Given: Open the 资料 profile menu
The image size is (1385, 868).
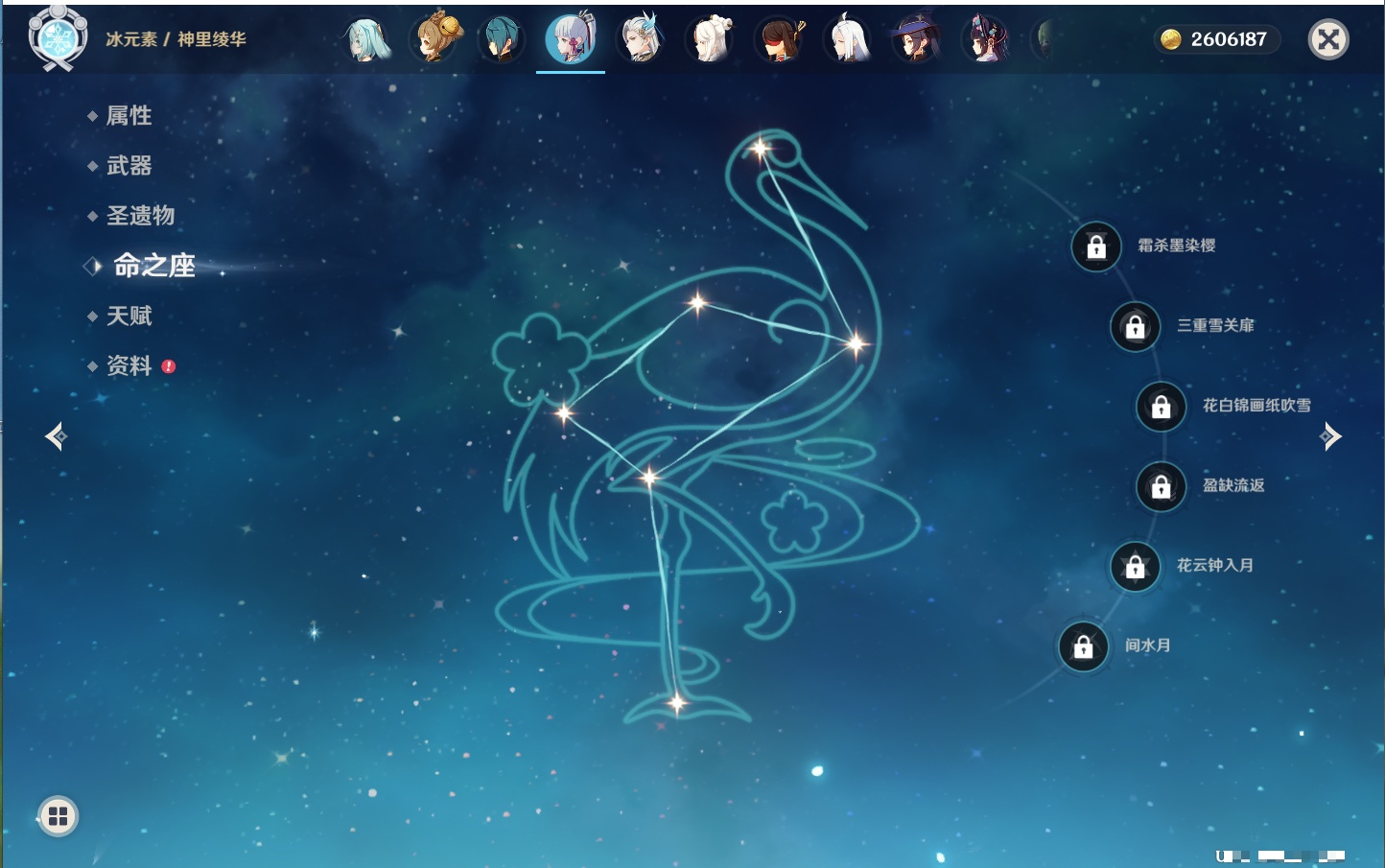Looking at the screenshot, I should pos(129,365).
